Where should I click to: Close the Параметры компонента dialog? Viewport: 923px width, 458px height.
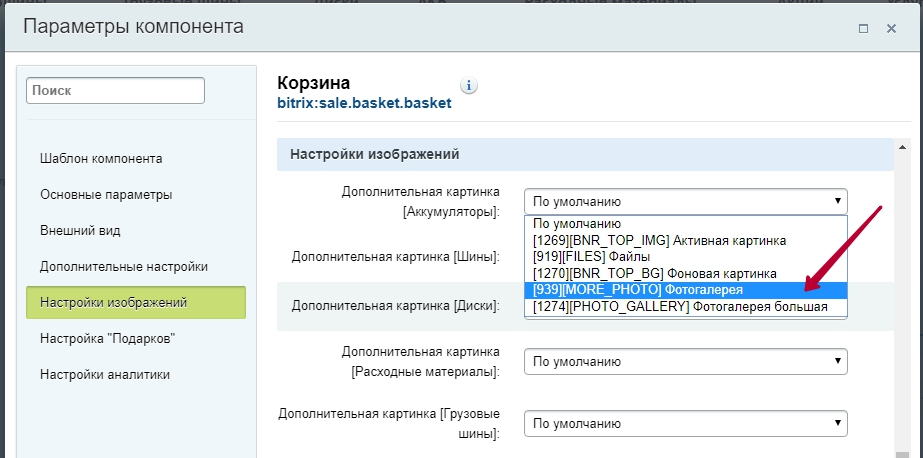coord(891,28)
